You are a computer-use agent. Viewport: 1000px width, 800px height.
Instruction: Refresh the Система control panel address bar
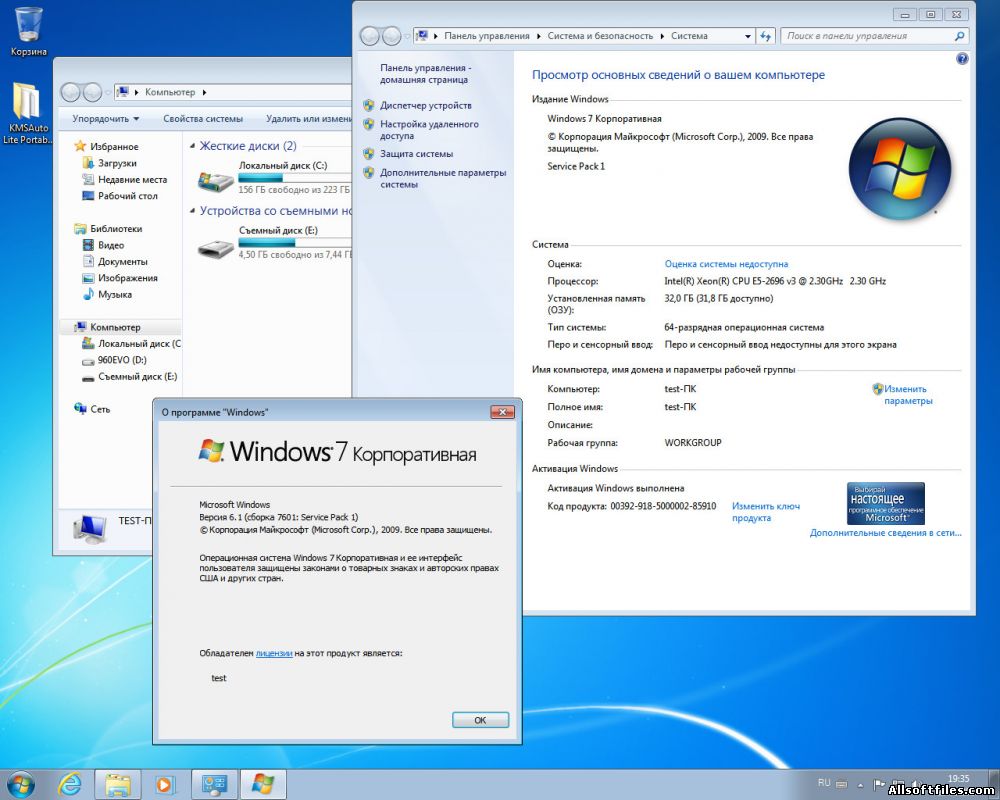(x=765, y=36)
